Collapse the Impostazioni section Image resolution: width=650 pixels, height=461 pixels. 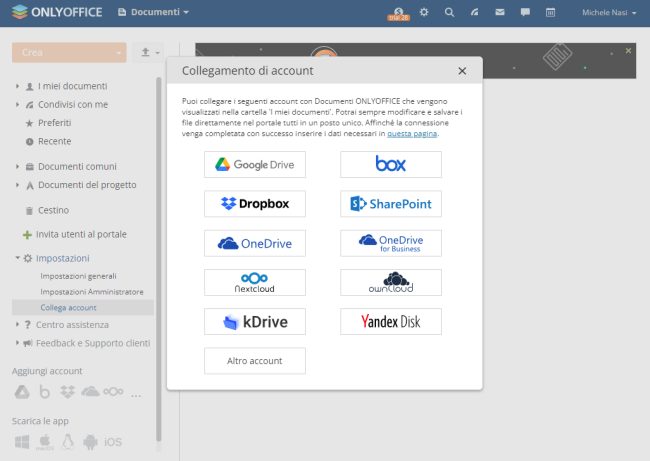18,258
